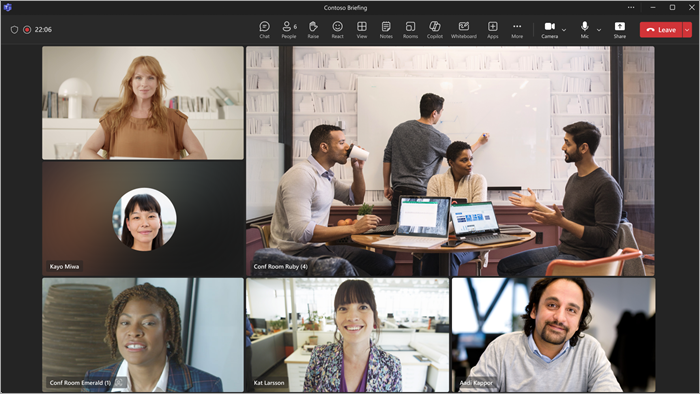
Task: Leave the meeting
Action: (661, 30)
